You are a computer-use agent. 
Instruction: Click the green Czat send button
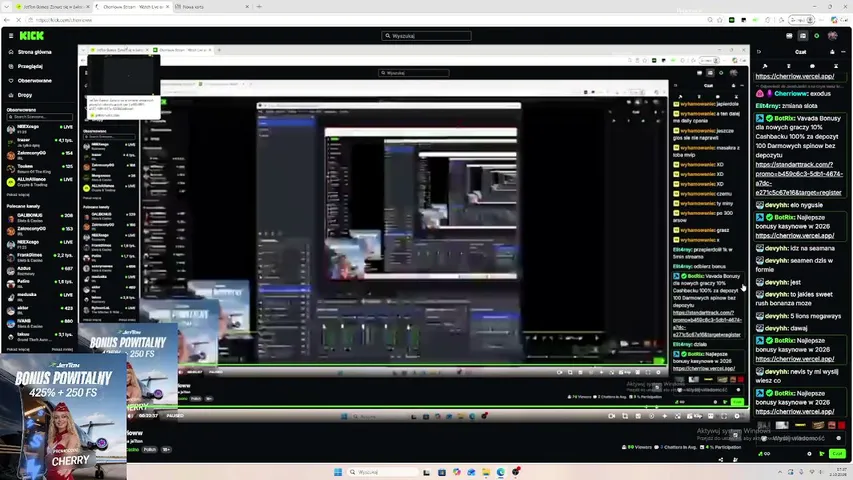pos(837,453)
